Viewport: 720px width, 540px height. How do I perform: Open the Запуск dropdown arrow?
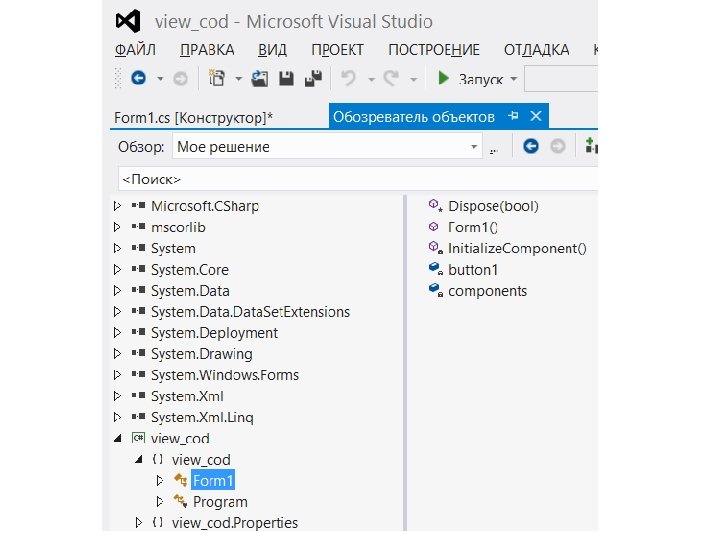click(514, 79)
